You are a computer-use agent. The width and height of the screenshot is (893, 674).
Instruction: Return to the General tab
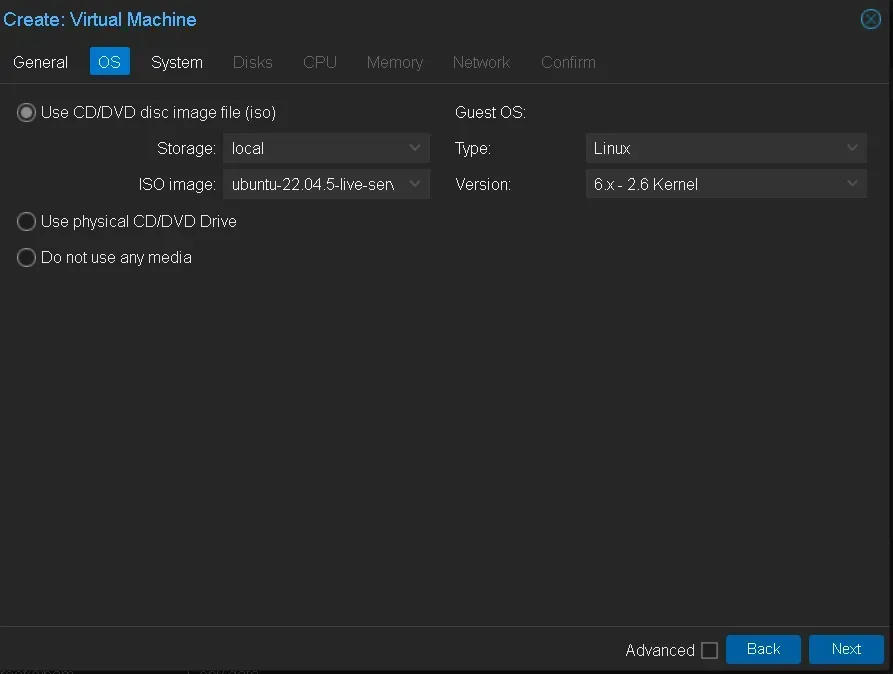40,62
